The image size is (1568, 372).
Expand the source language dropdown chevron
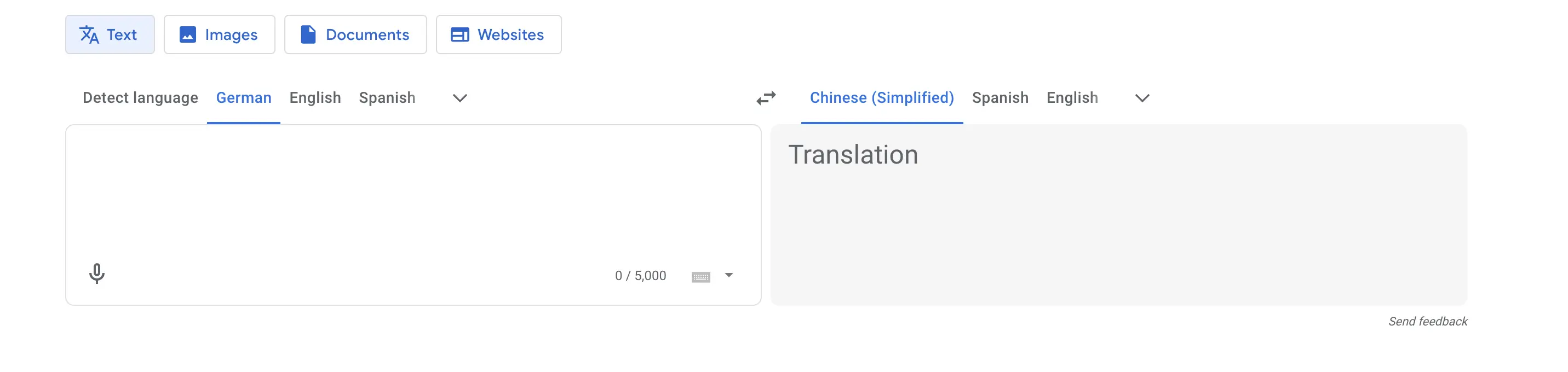[460, 98]
